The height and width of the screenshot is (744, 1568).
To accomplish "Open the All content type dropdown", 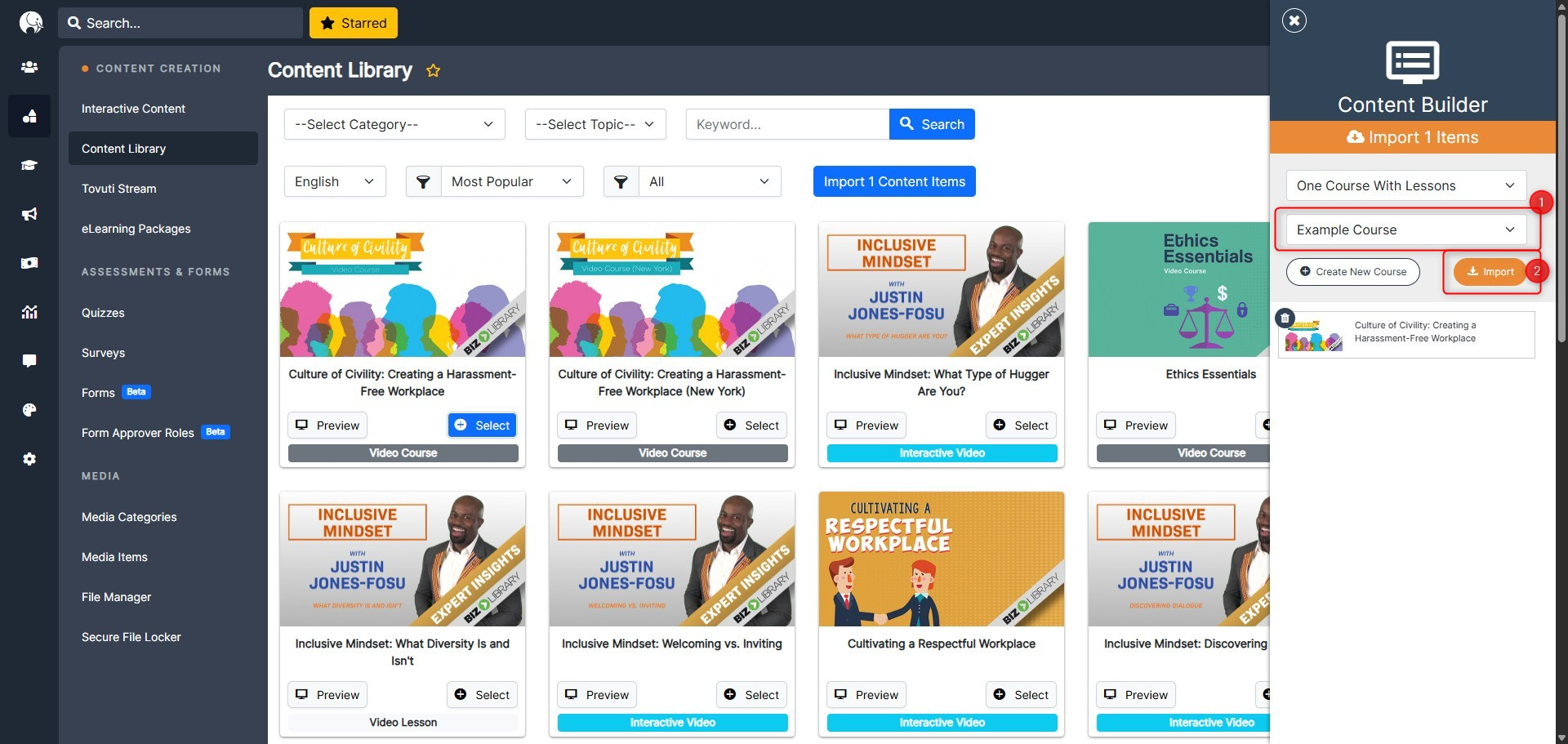I will tap(710, 181).
